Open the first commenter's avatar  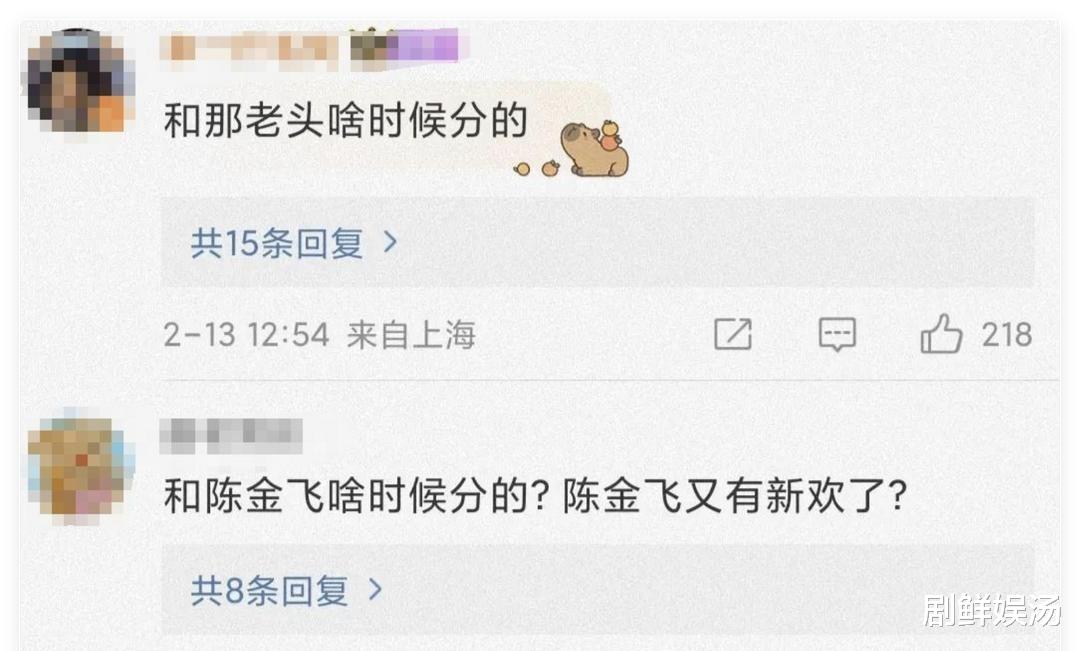[x=81, y=81]
